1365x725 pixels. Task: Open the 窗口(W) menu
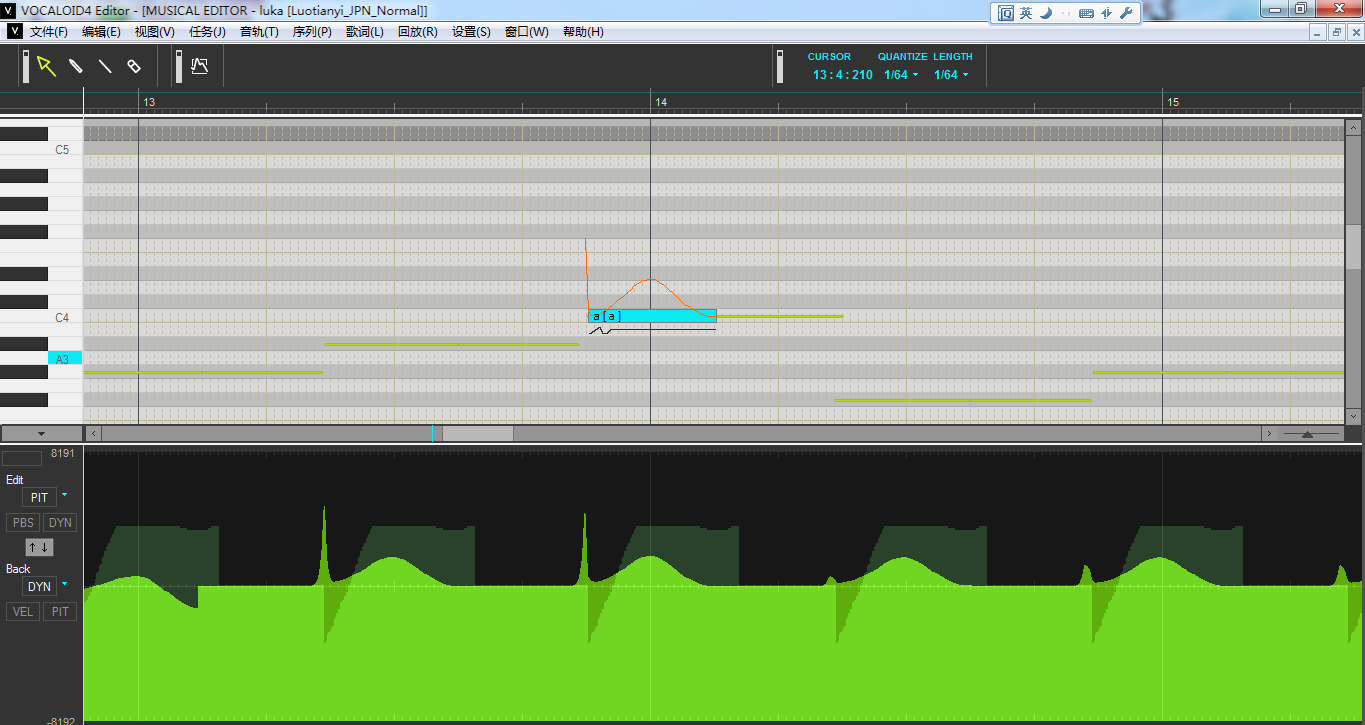pyautogui.click(x=526, y=32)
